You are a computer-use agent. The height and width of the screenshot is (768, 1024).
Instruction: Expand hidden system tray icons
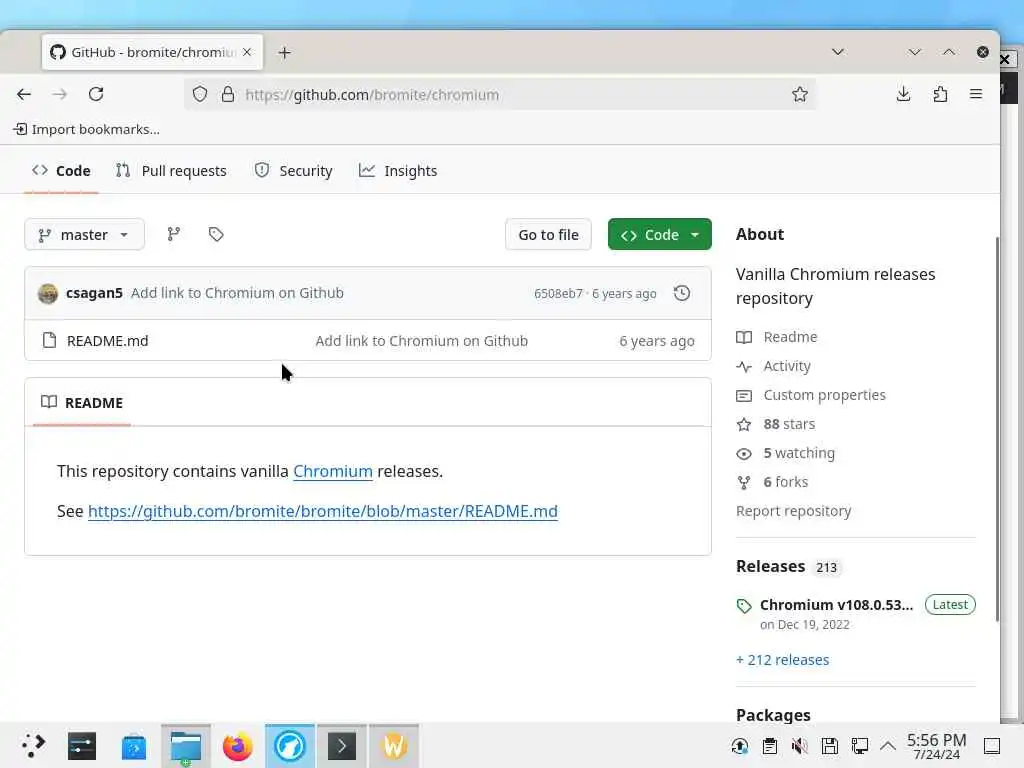click(888, 746)
